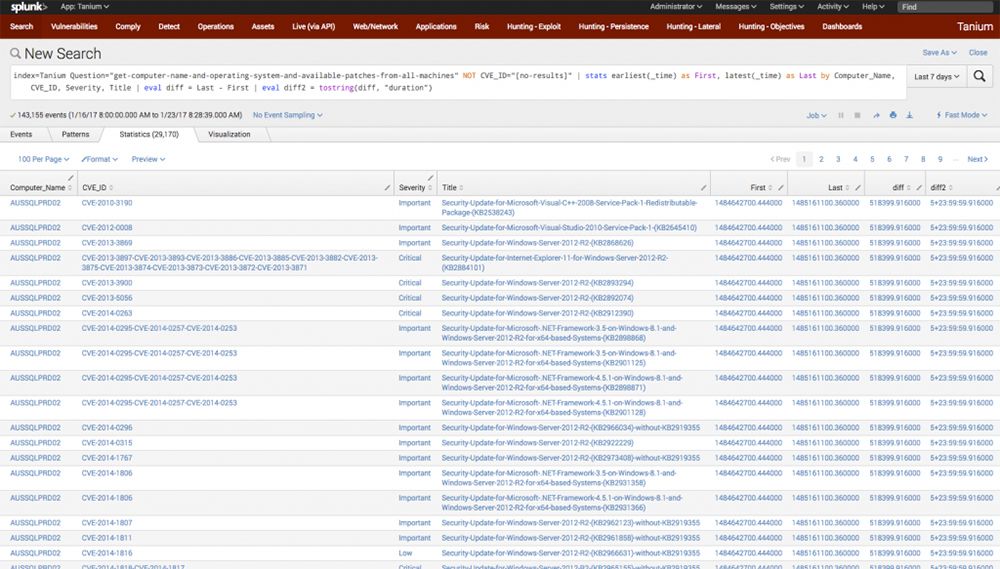The image size is (1000, 569).
Task: Run the search with the magnifier button
Action: click(979, 77)
